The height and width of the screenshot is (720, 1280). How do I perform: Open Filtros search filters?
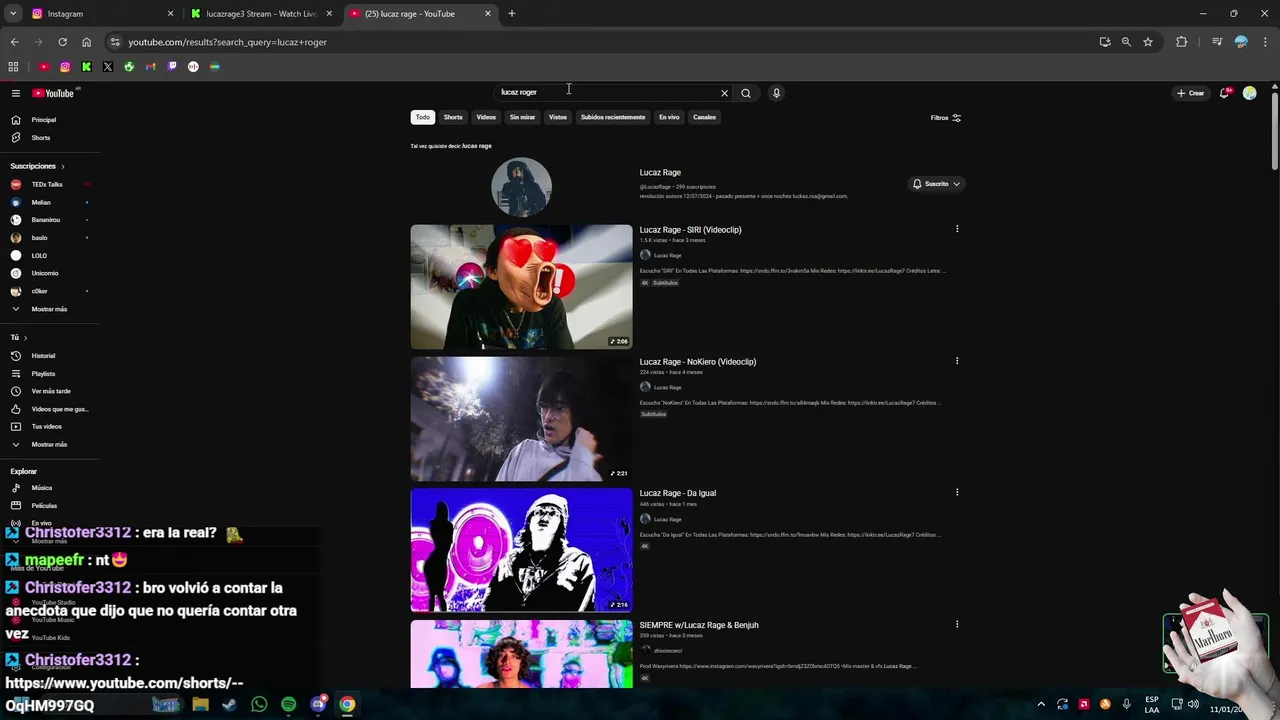[x=945, y=118]
